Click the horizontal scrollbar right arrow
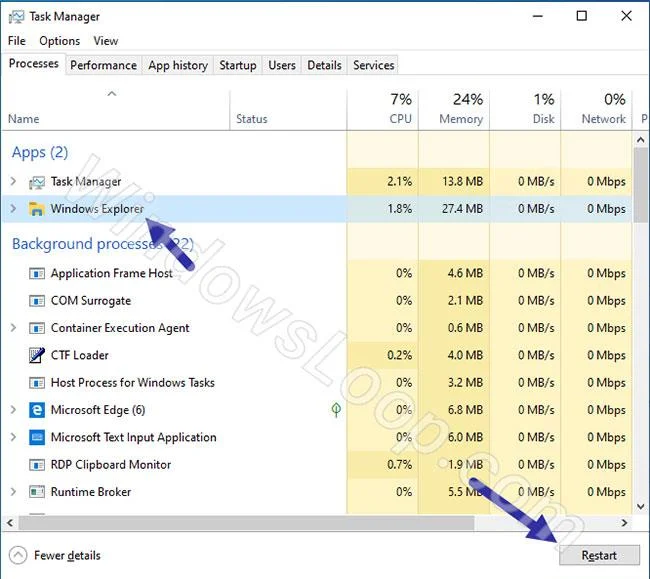Screen dimensions: 650x579 (x=624, y=523)
